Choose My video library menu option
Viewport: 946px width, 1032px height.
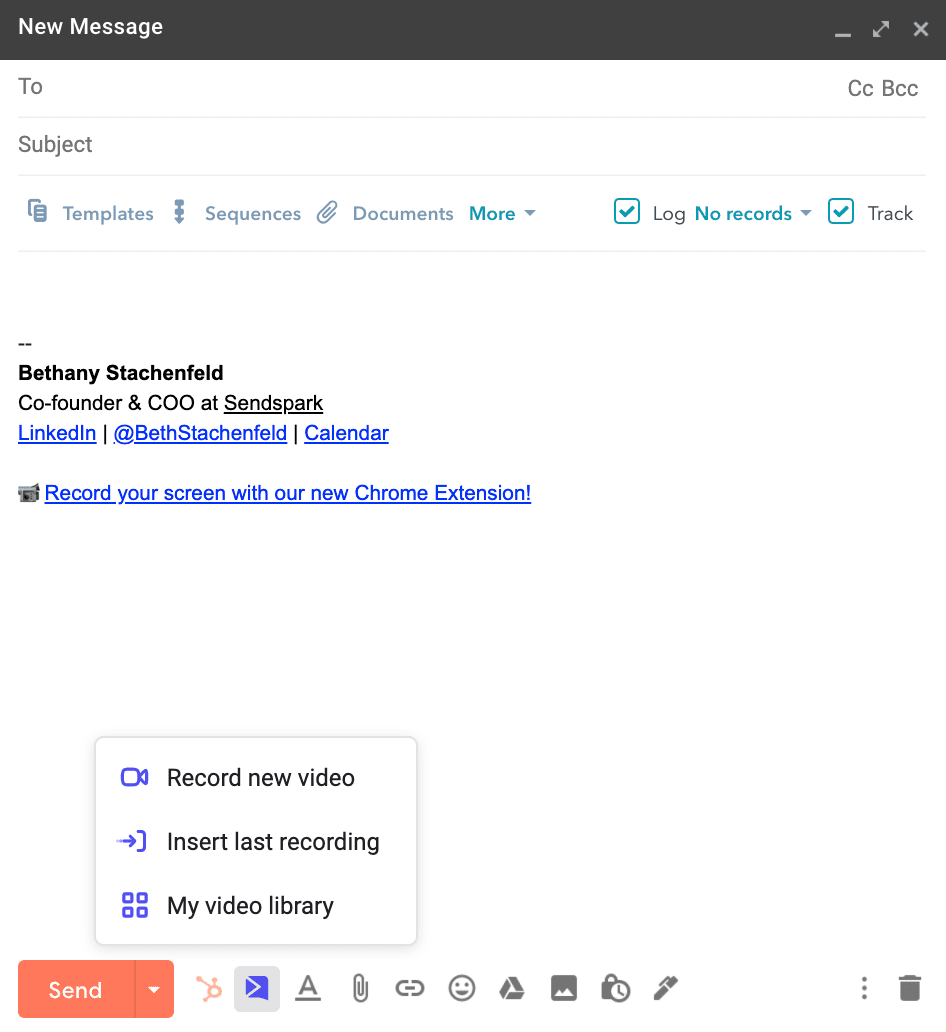[x=250, y=905]
